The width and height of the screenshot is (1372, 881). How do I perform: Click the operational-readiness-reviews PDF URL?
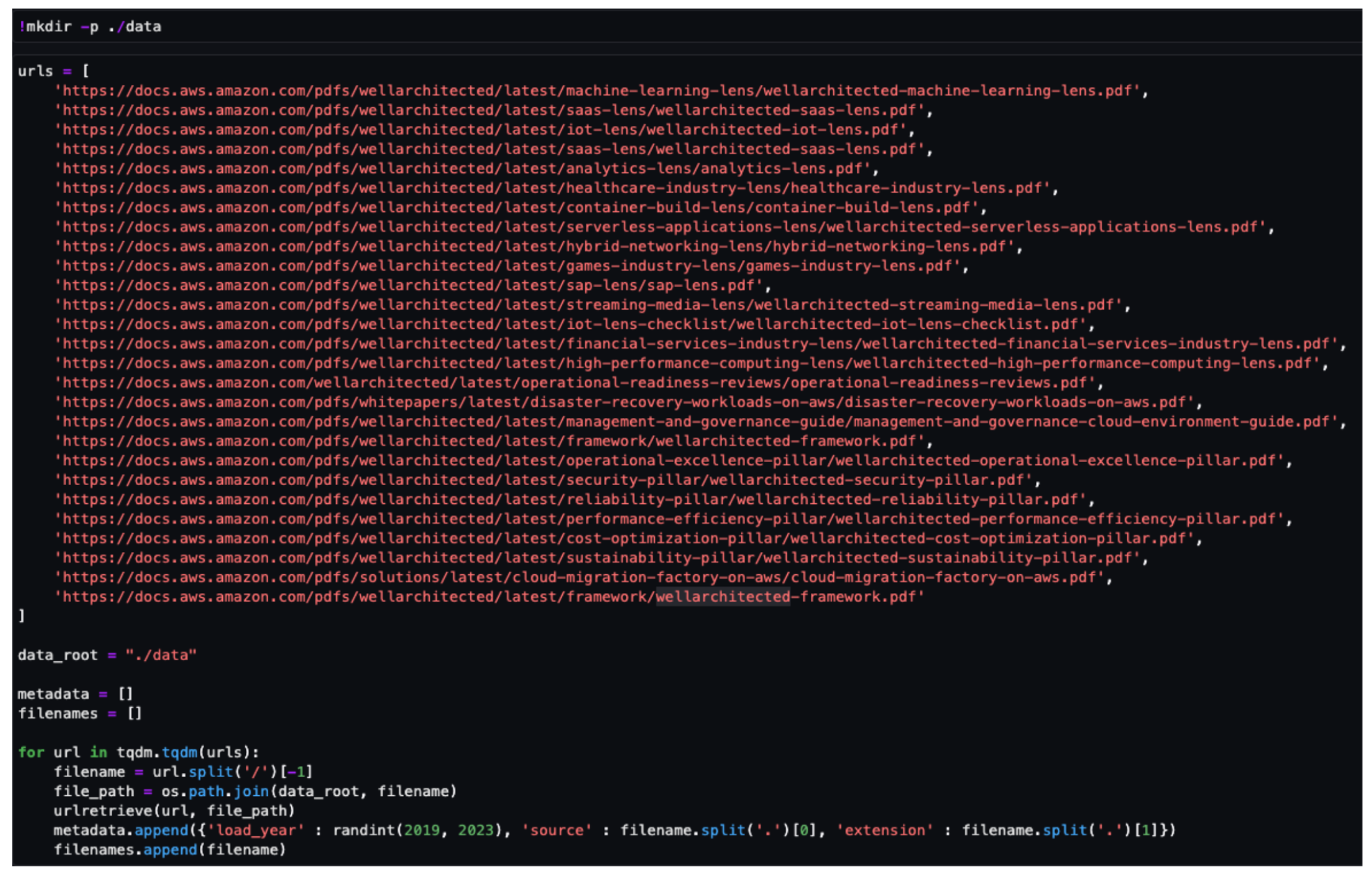pyautogui.click(x=578, y=383)
